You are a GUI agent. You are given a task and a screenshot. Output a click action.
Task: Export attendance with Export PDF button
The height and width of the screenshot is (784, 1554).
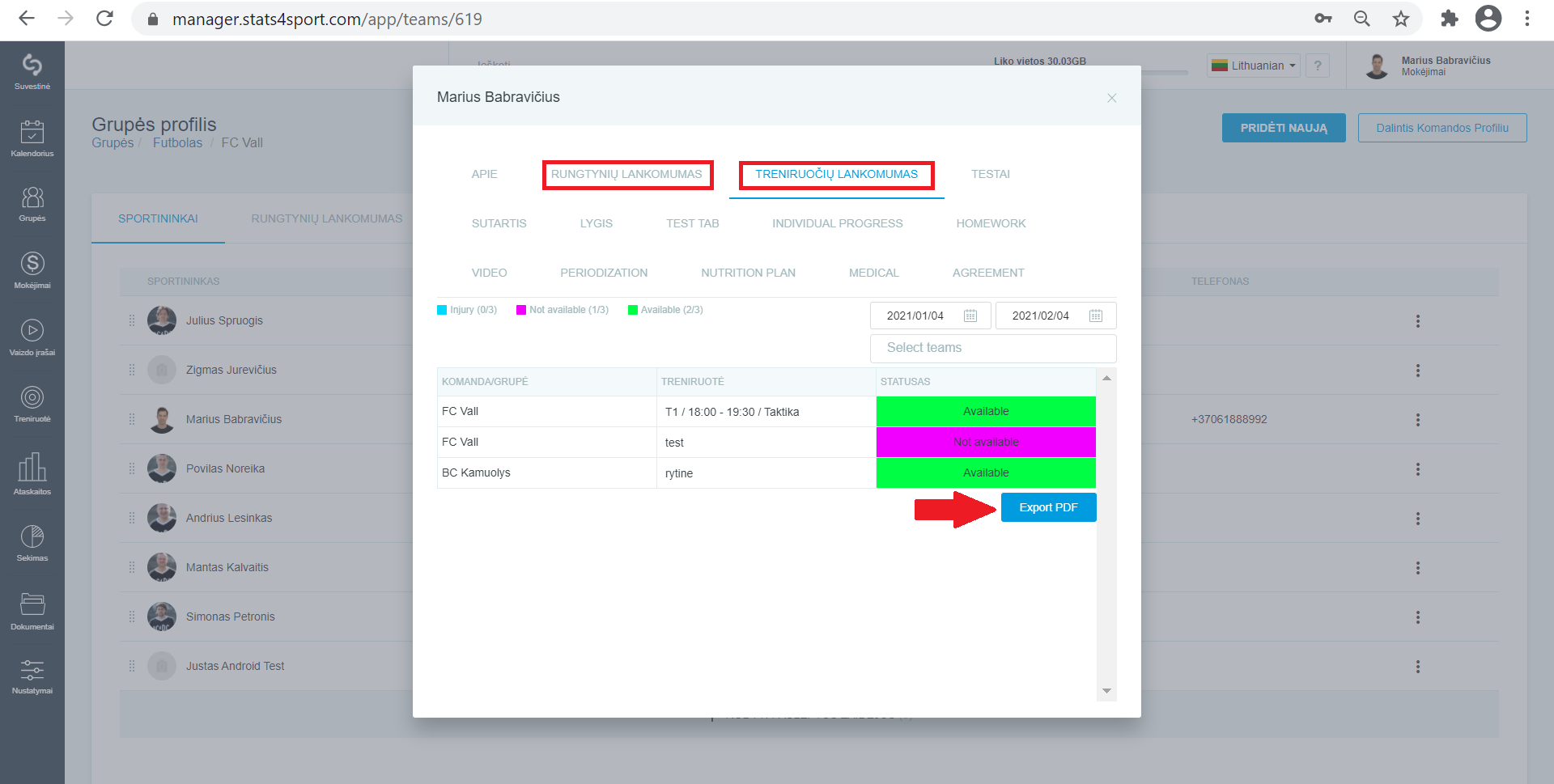[x=1048, y=507]
